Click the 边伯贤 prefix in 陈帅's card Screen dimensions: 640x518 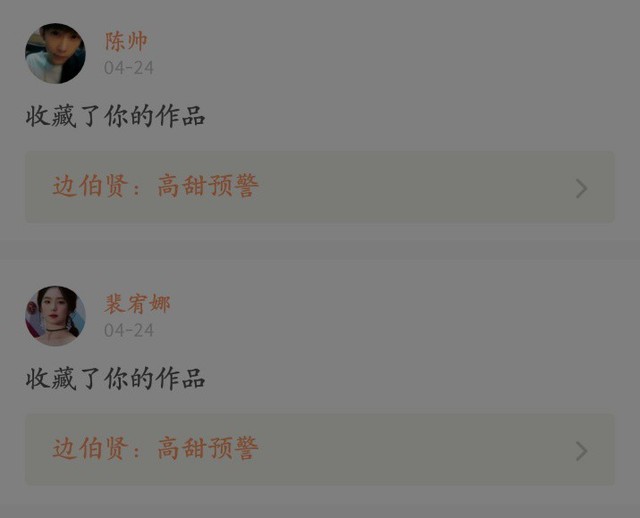click(90, 186)
